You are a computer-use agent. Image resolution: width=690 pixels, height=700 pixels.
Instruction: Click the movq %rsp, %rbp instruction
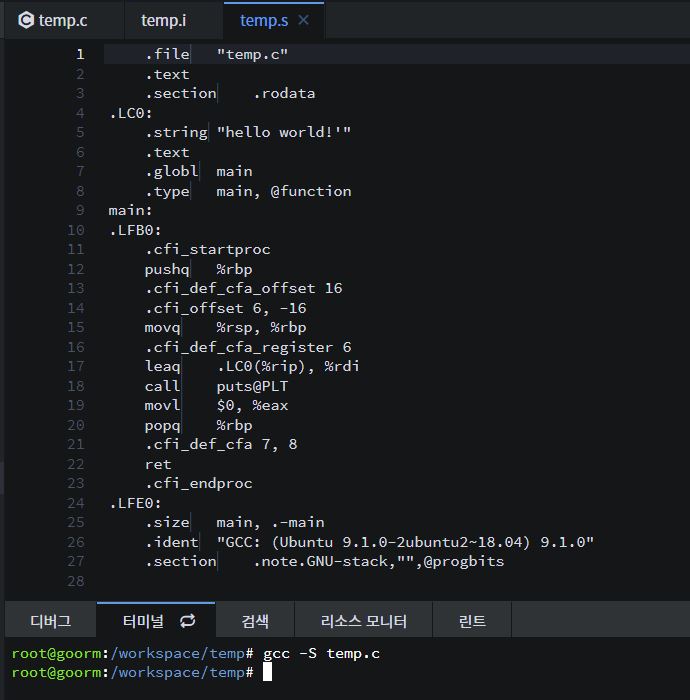pyautogui.click(x=225, y=327)
